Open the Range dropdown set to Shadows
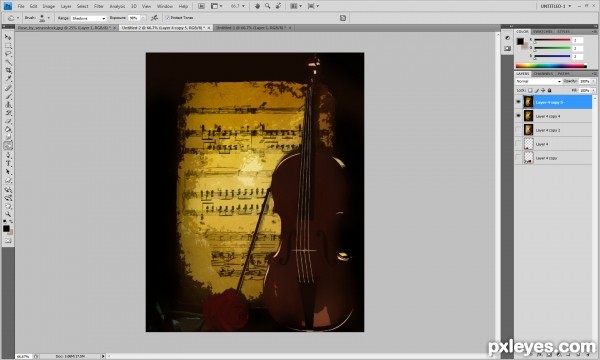600x360 pixels. 88,18
